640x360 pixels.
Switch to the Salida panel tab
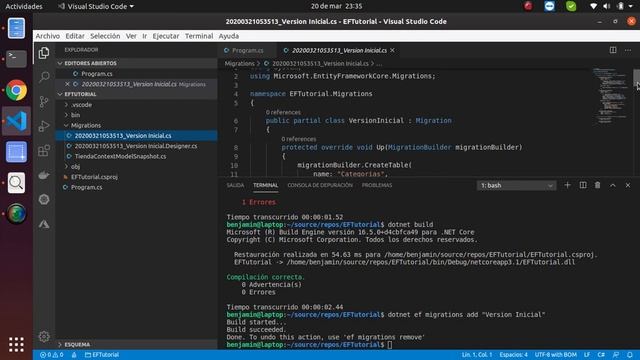coord(235,185)
